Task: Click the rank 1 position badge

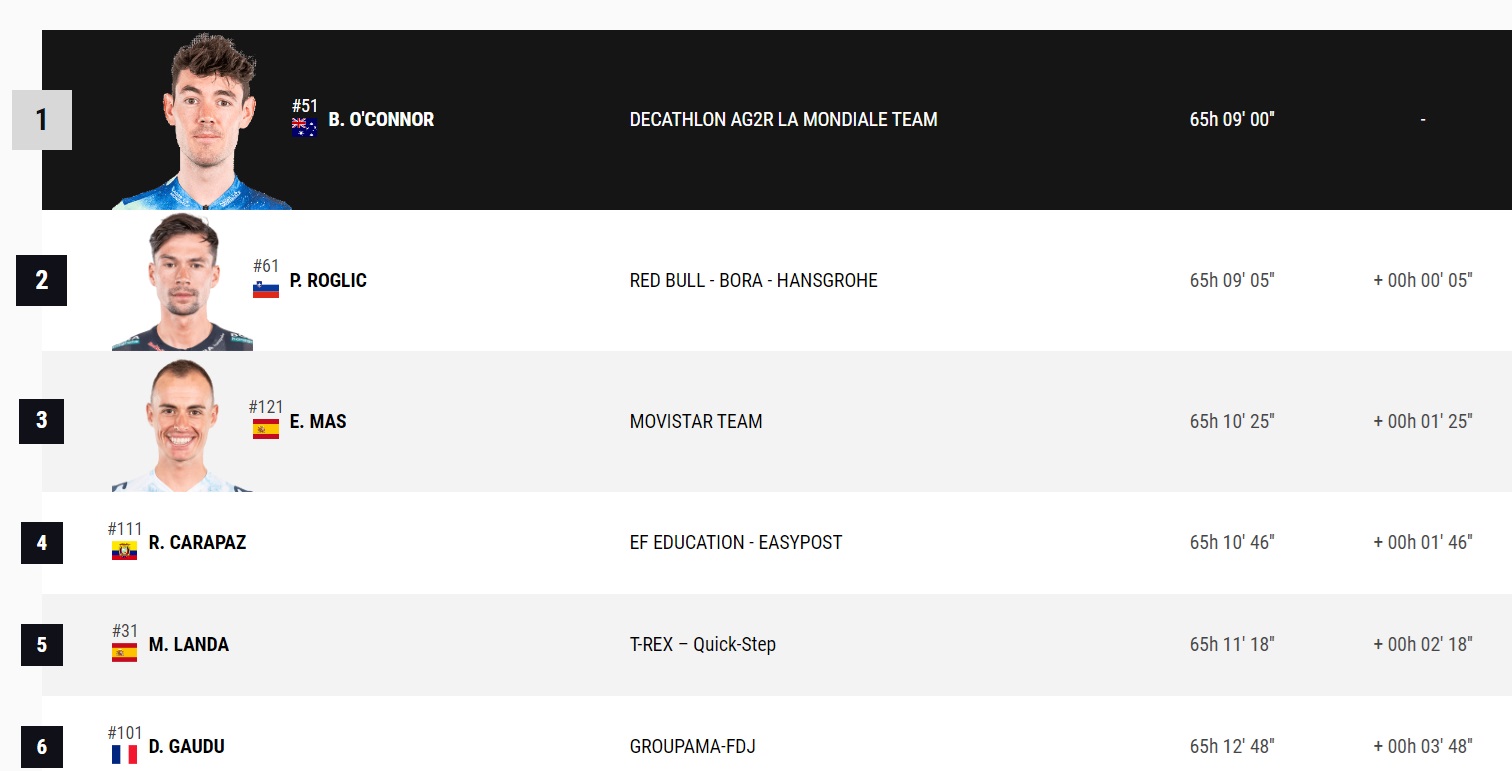Action: pos(41,120)
